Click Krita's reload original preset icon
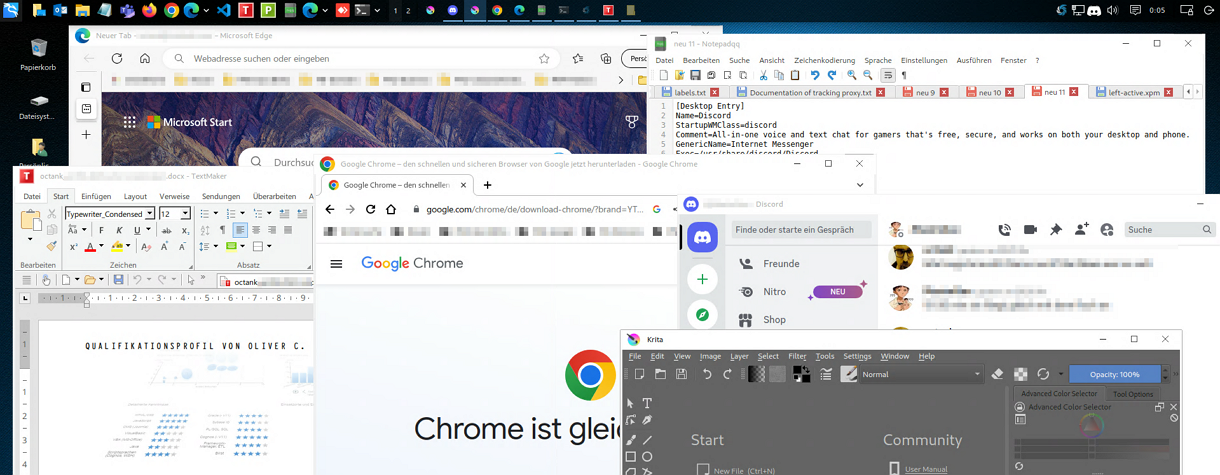 [x=1043, y=374]
